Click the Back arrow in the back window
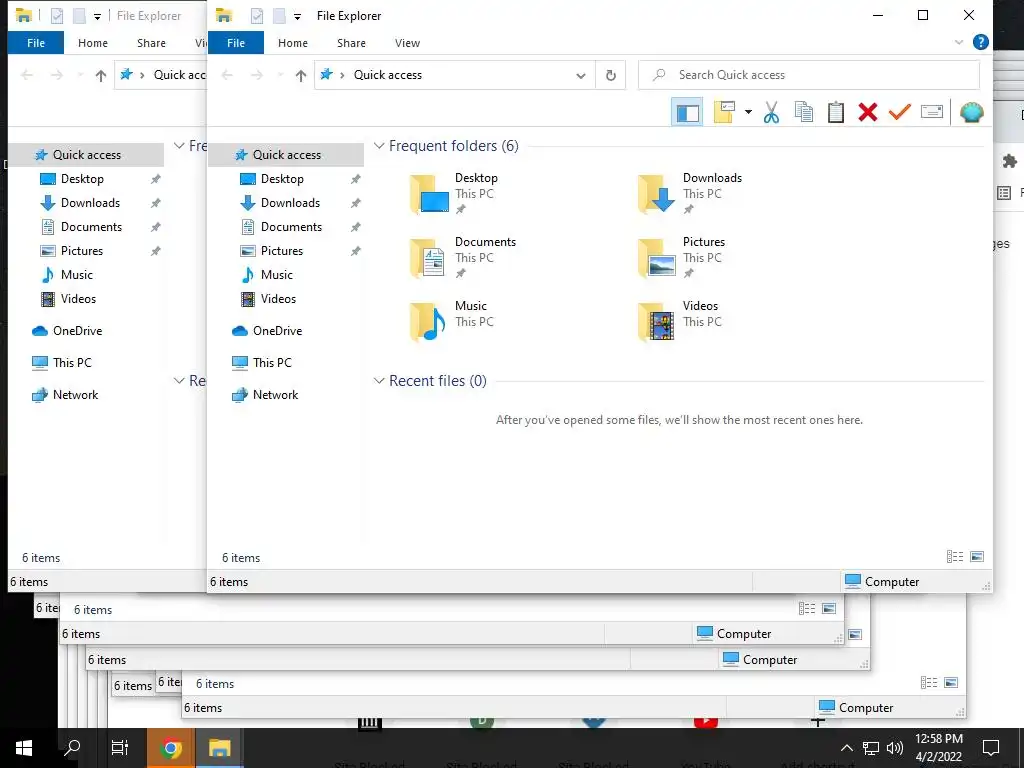1024x768 pixels. [x=27, y=75]
